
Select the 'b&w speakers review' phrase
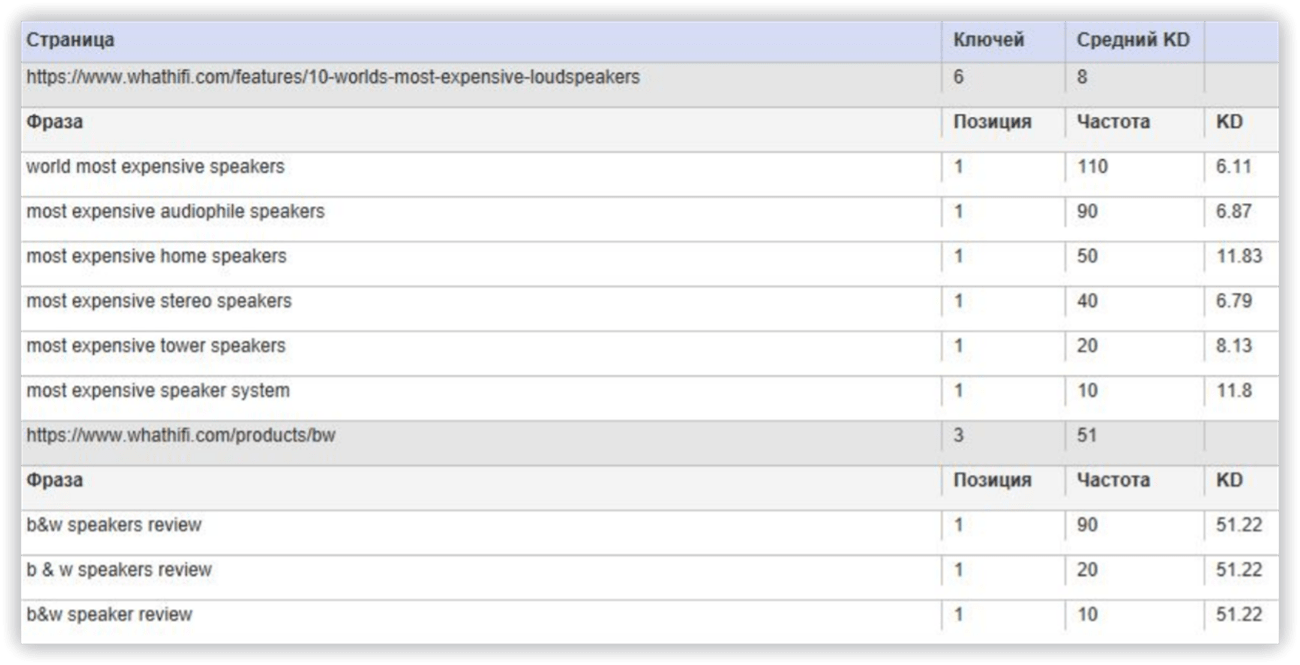pyautogui.click(x=114, y=525)
